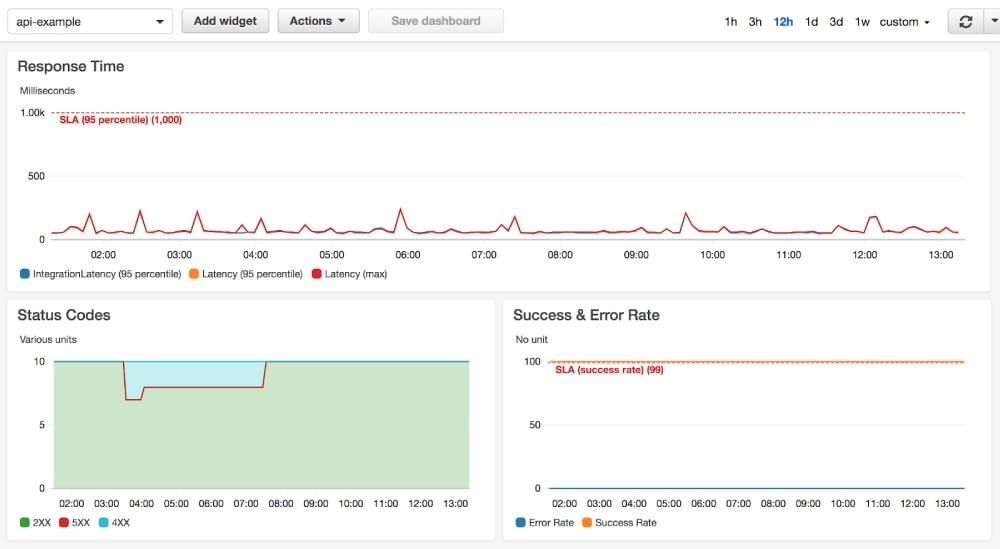Viewport: 1000px width, 549px height.
Task: Select the 3d time range
Action: pos(836,22)
